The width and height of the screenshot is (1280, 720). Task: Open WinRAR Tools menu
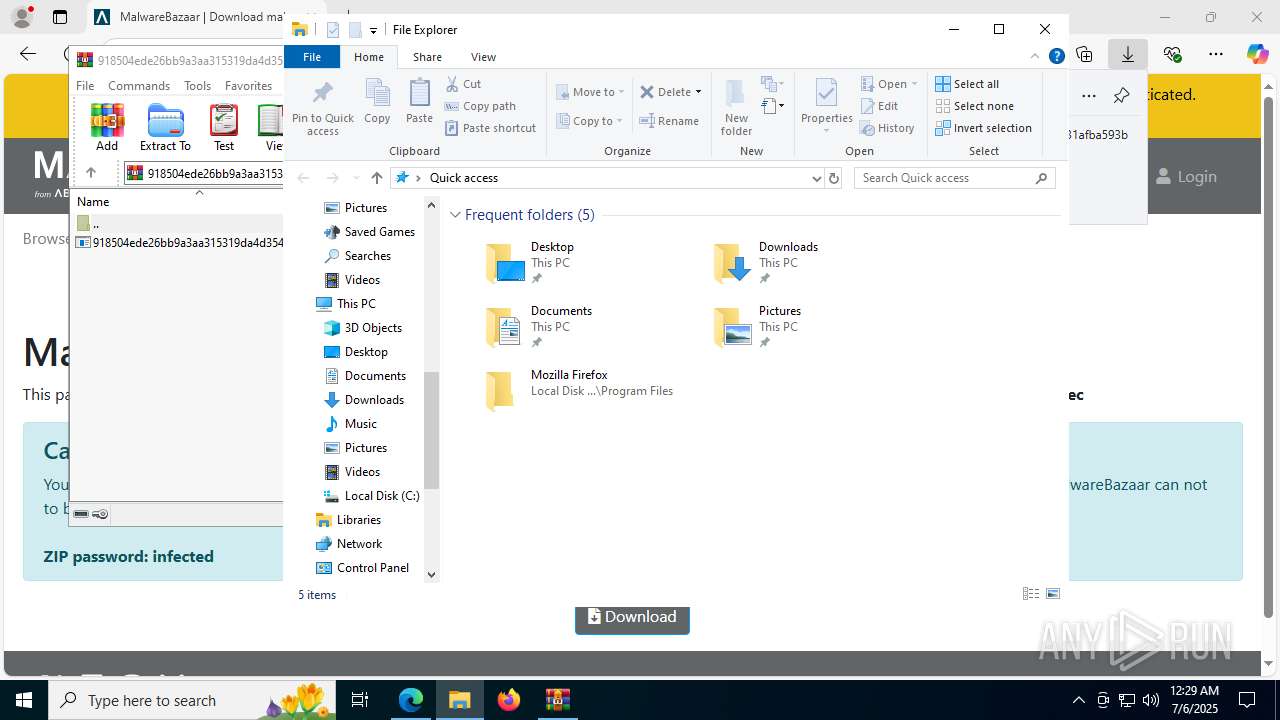coord(197,86)
